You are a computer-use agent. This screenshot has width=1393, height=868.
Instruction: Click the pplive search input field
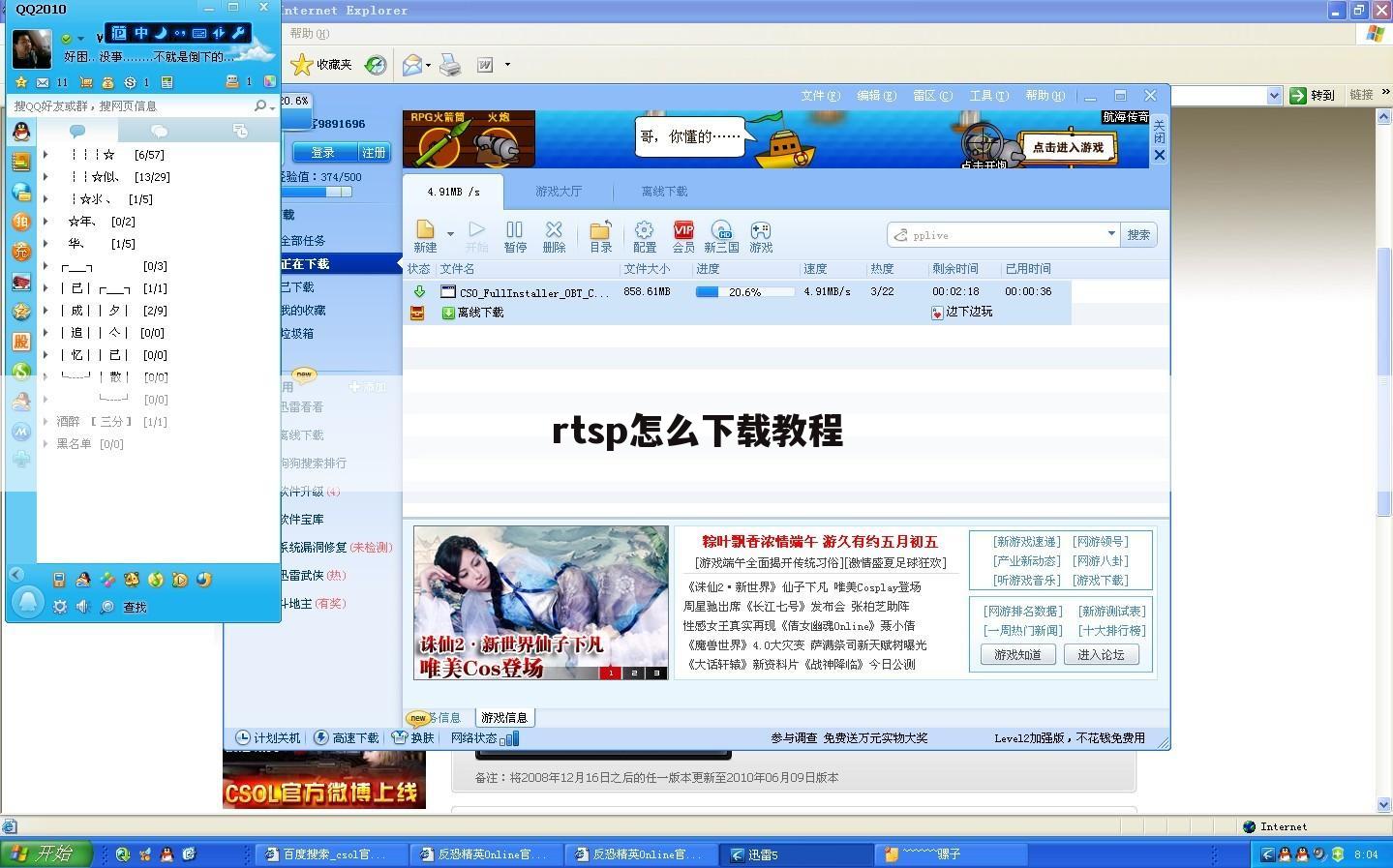click(x=1003, y=234)
